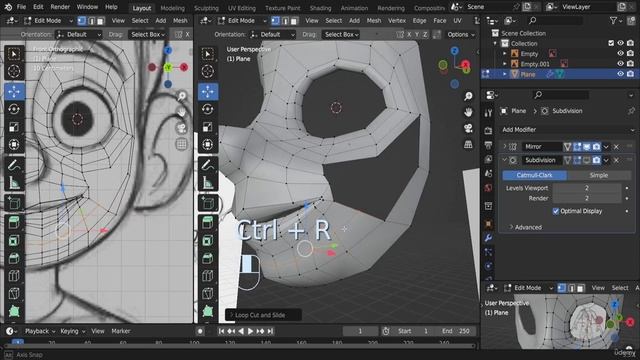Open the Options dropdown
The image size is (640, 360).
pyautogui.click(x=461, y=35)
